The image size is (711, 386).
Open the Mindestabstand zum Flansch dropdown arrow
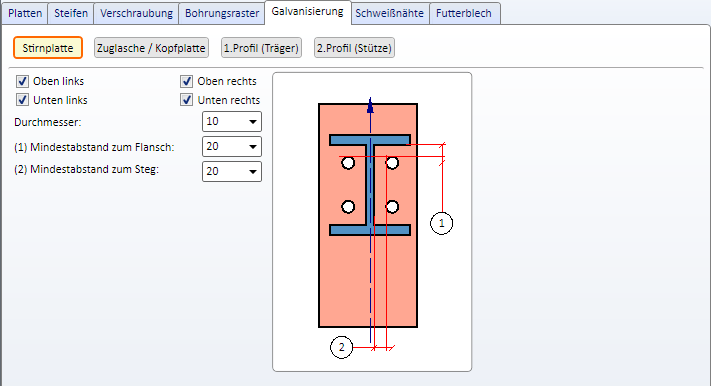coord(253,147)
